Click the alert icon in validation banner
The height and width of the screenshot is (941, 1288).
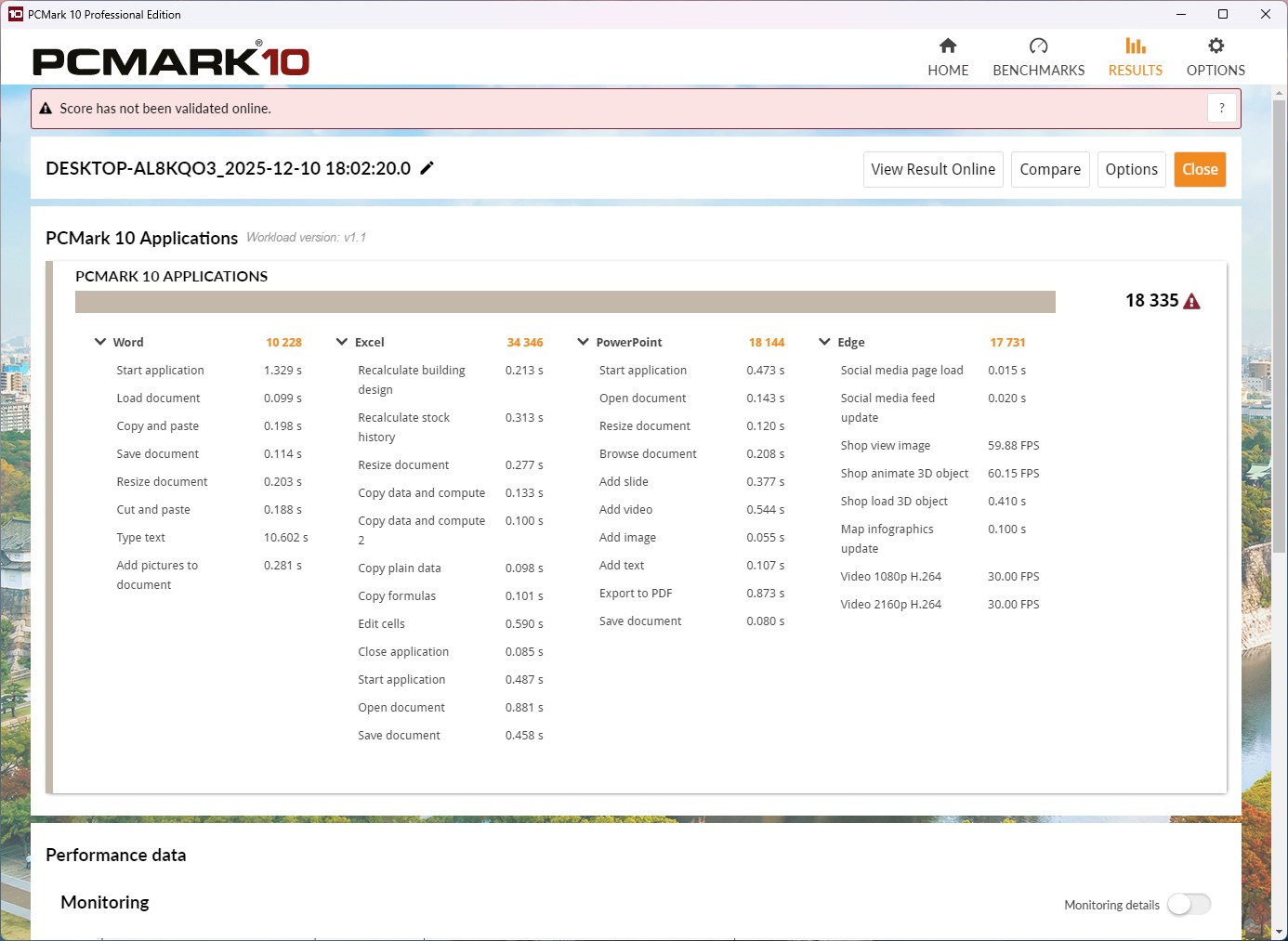(46, 109)
